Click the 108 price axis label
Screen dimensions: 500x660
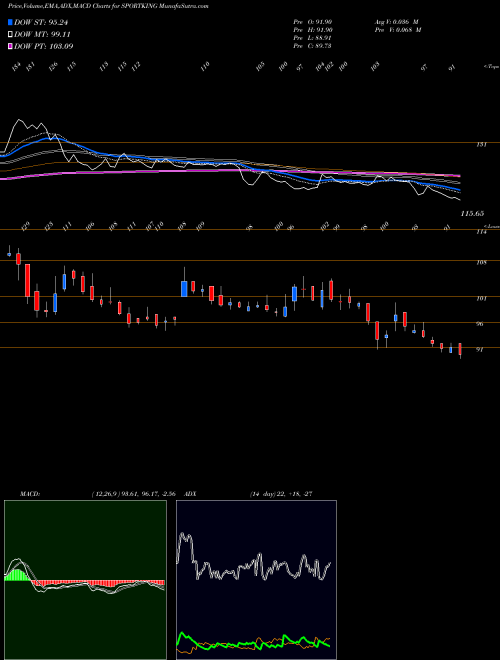481,263
